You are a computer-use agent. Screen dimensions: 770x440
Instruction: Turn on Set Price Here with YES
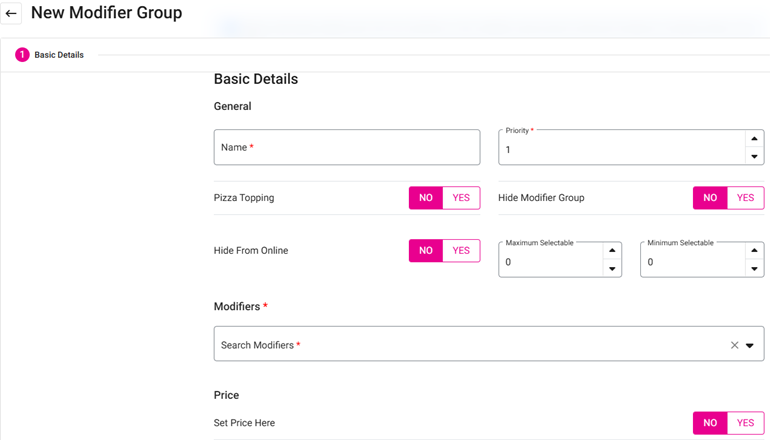pos(745,423)
